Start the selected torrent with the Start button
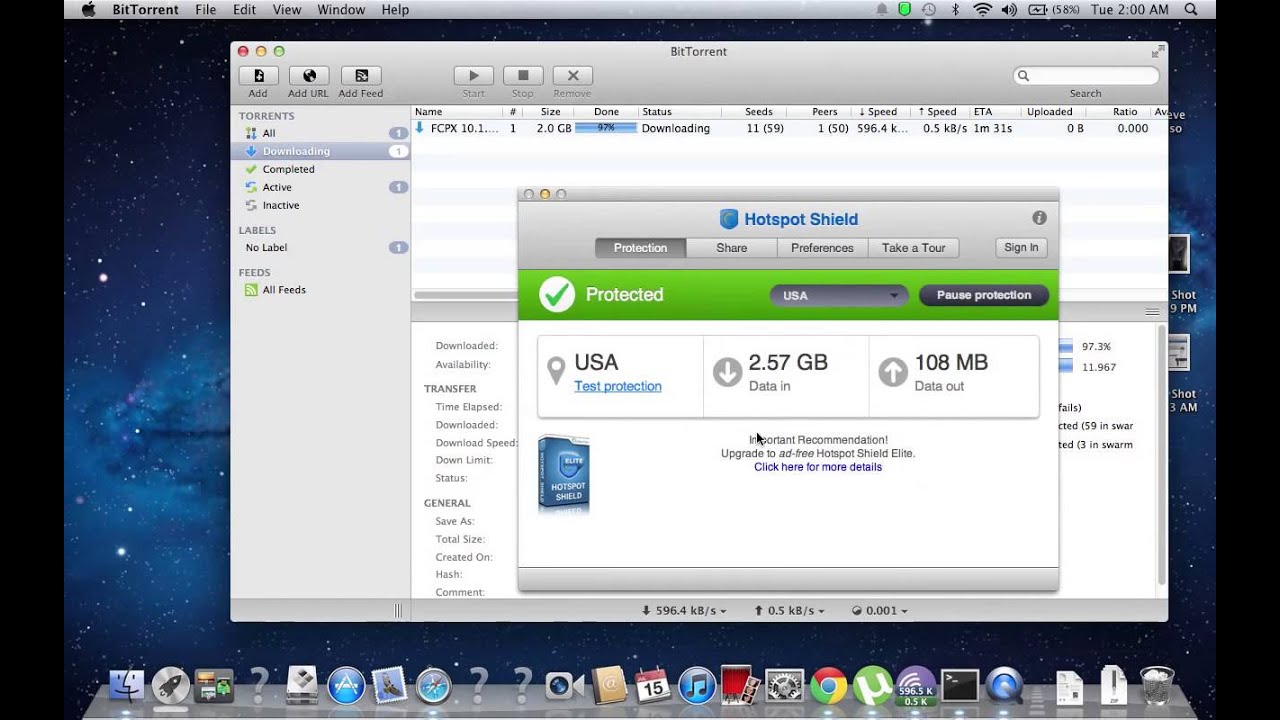Viewport: 1280px width, 720px height. pyautogui.click(x=474, y=76)
